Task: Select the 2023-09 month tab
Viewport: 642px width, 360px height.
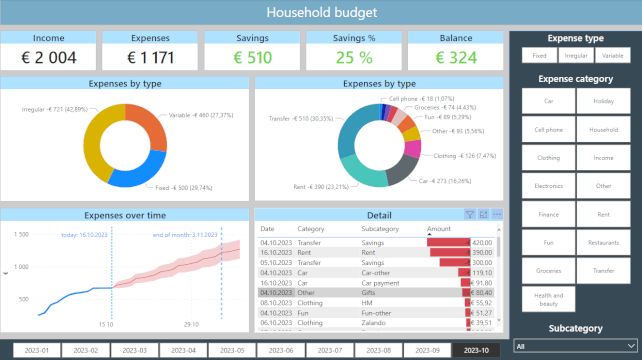Action: (427, 351)
